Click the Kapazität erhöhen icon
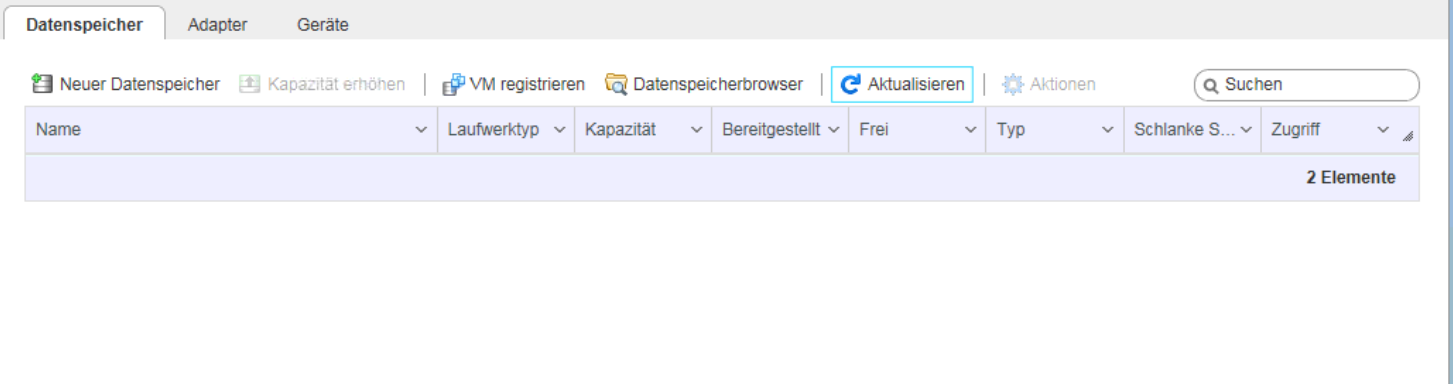This screenshot has height=384, width=1453. (x=249, y=85)
